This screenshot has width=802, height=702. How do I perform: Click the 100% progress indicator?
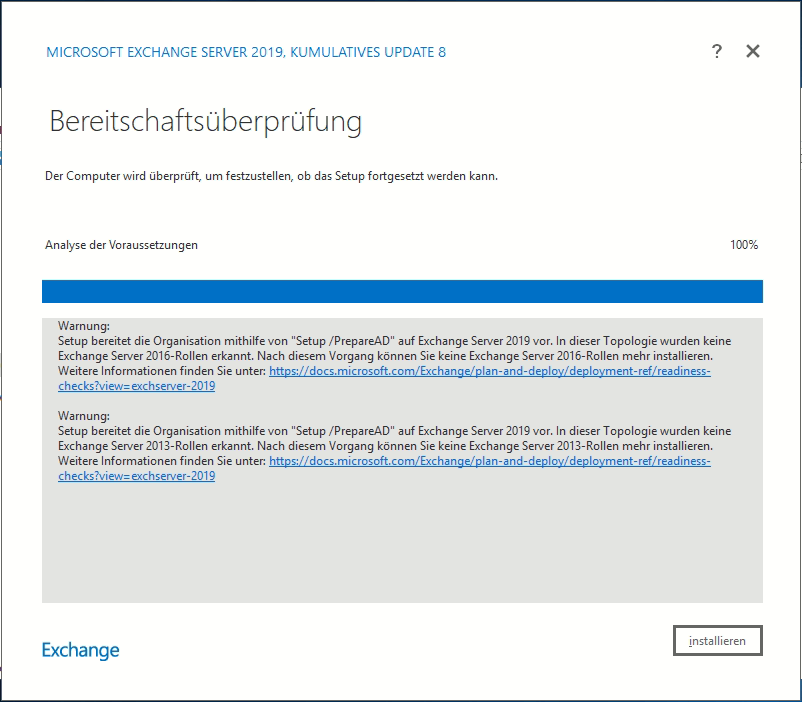click(743, 245)
